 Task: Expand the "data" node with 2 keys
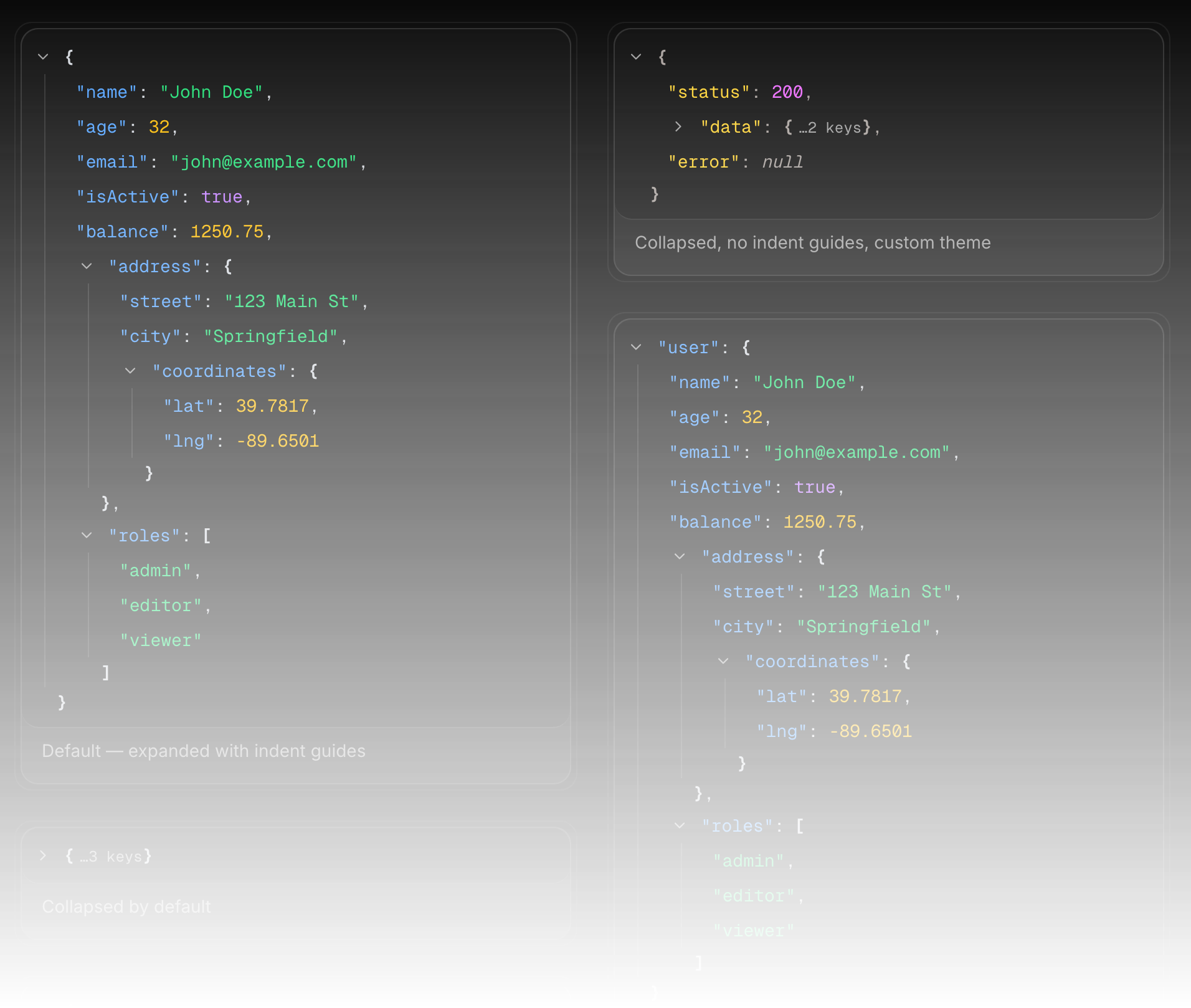point(678,126)
